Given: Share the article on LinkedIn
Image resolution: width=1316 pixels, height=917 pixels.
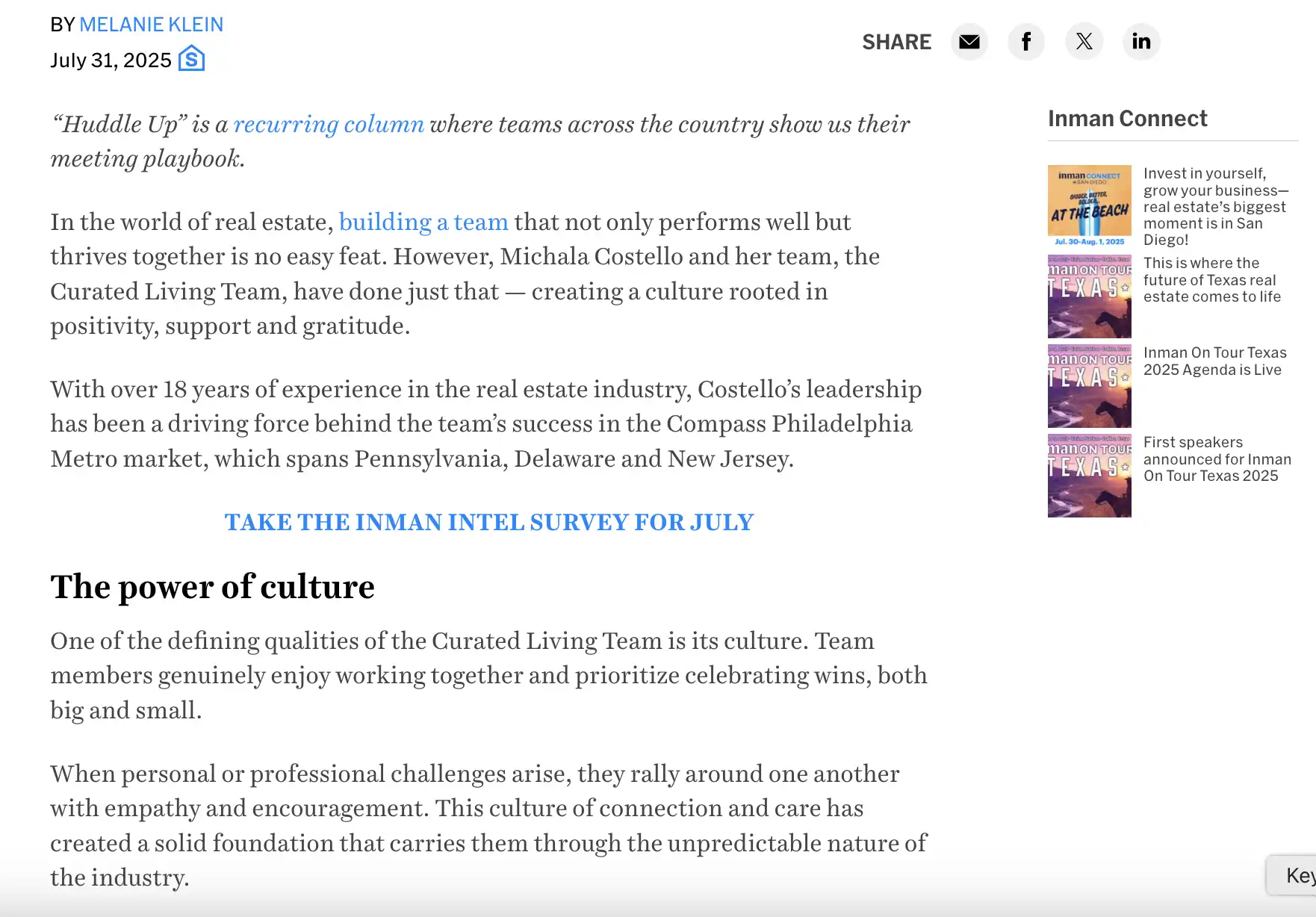Looking at the screenshot, I should pos(1140,42).
